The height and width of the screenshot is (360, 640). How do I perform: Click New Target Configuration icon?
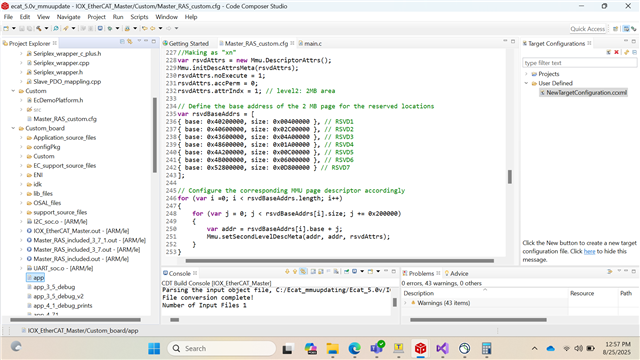click(609, 52)
